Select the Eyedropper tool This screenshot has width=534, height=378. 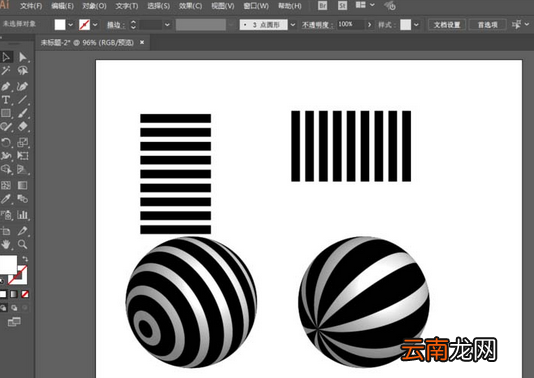[6, 199]
